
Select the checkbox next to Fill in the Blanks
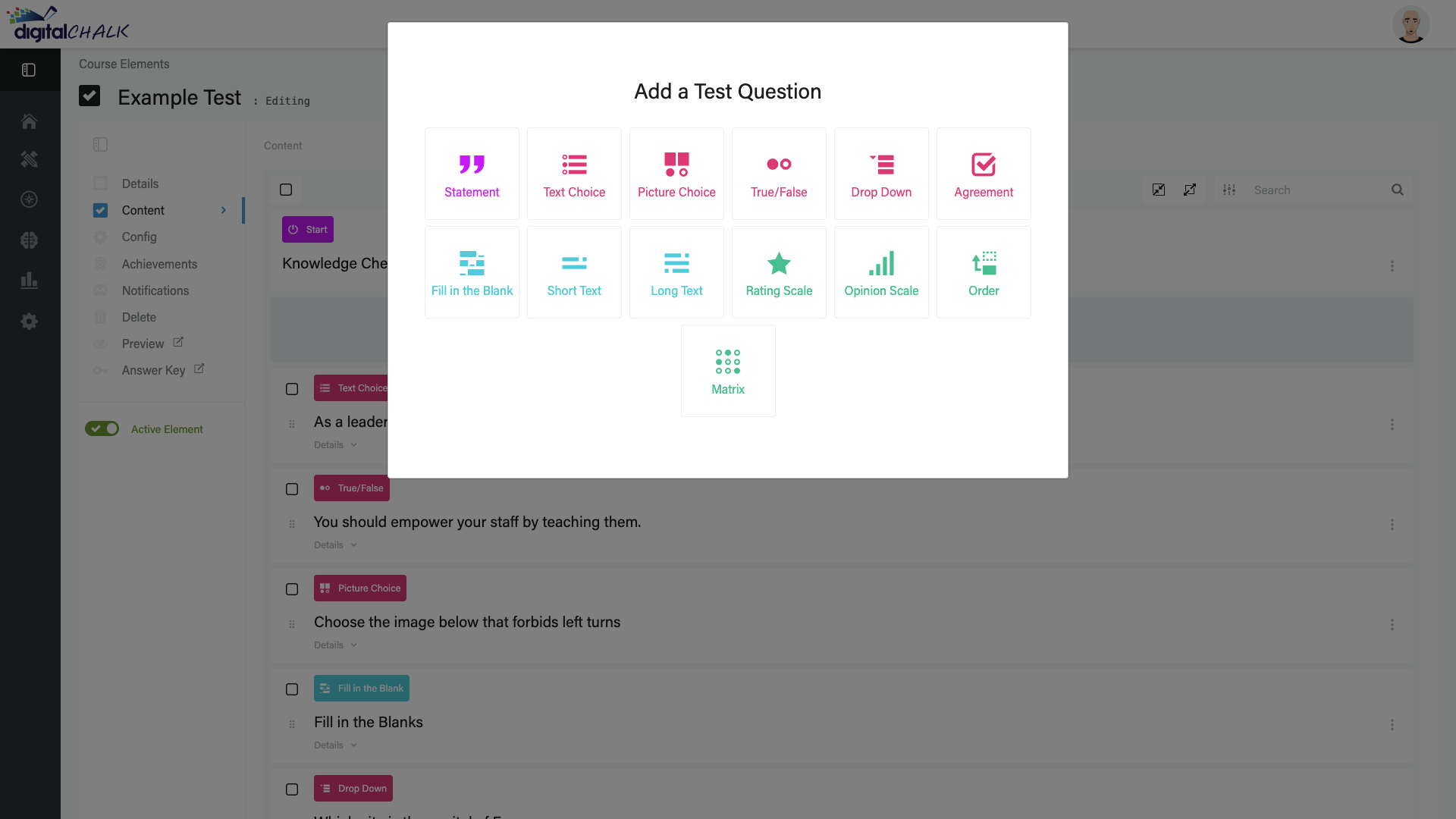click(292, 689)
